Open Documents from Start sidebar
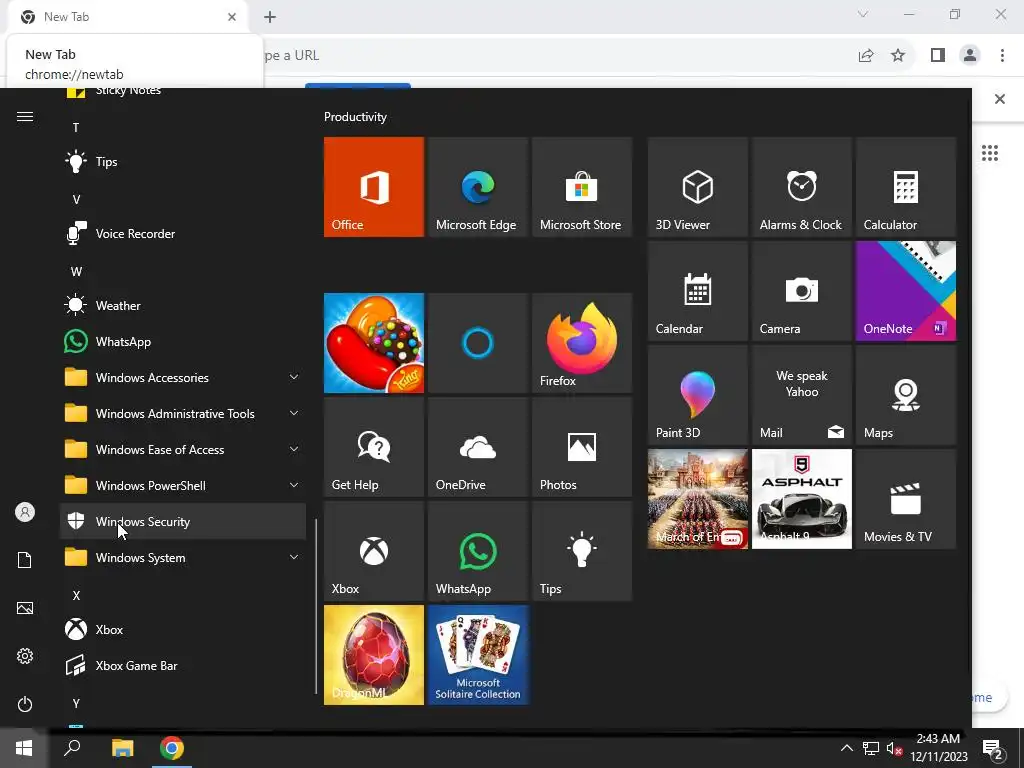This screenshot has width=1024, height=768. tap(25, 560)
